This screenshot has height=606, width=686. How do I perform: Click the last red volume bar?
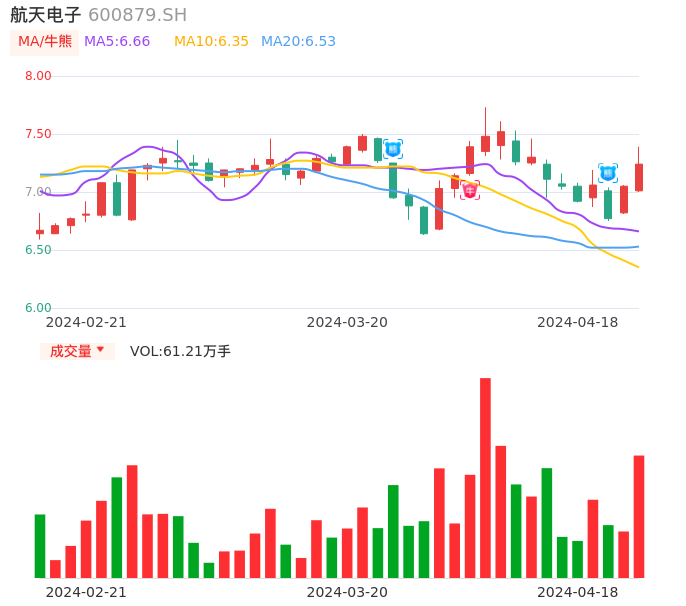[x=639, y=516]
